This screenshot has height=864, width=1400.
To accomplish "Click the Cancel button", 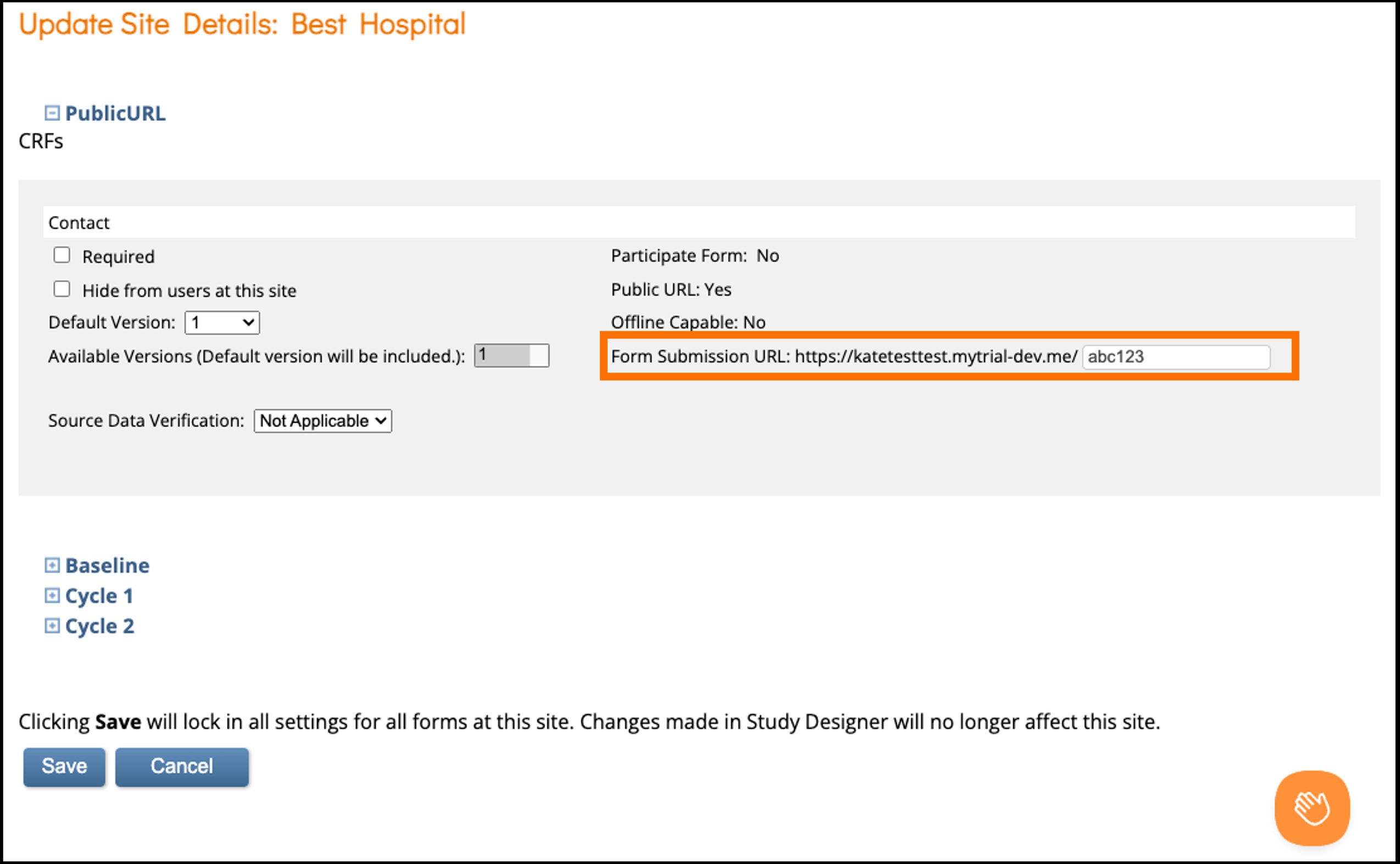I will 182,766.
